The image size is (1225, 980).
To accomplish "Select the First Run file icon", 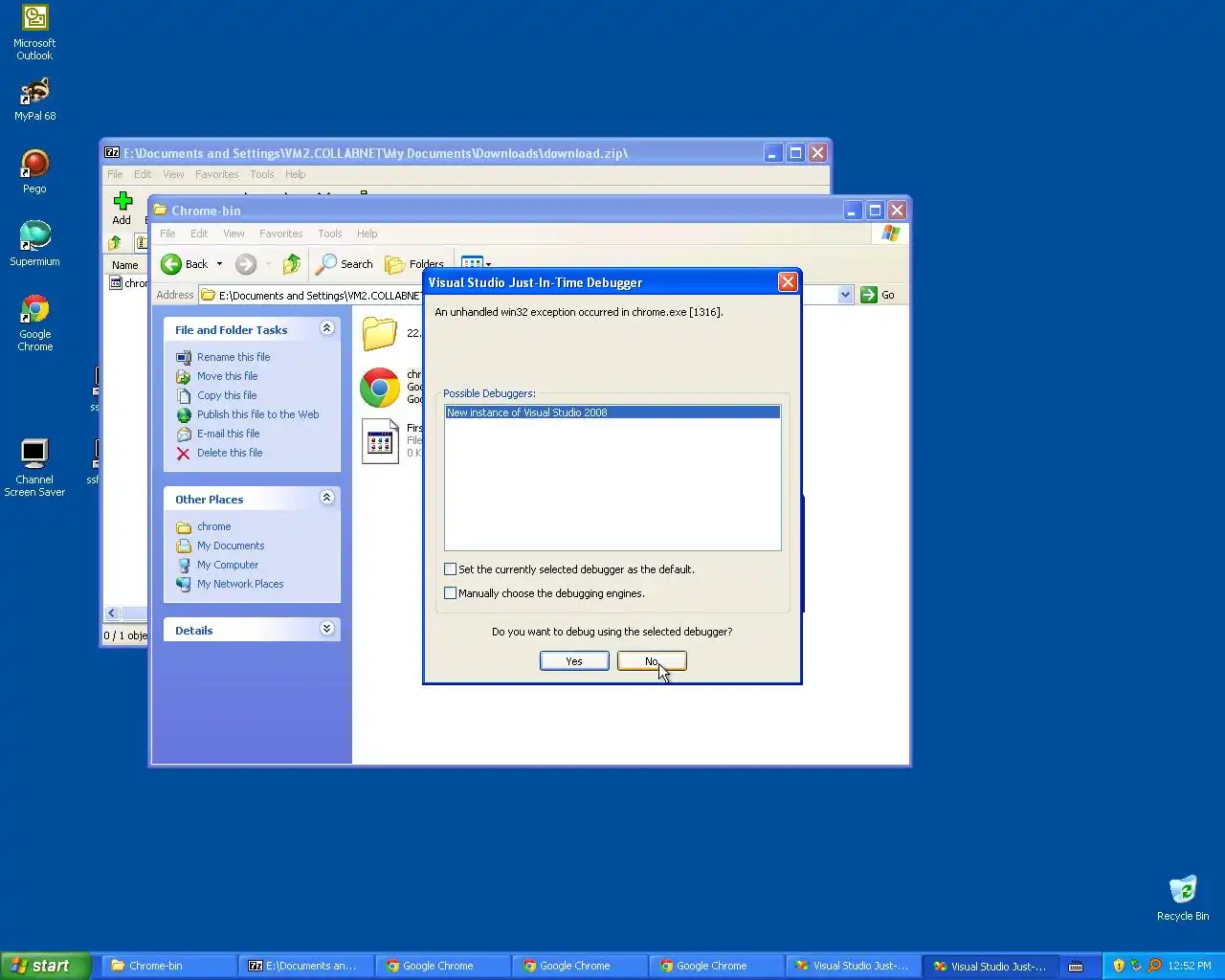I will click(x=380, y=441).
